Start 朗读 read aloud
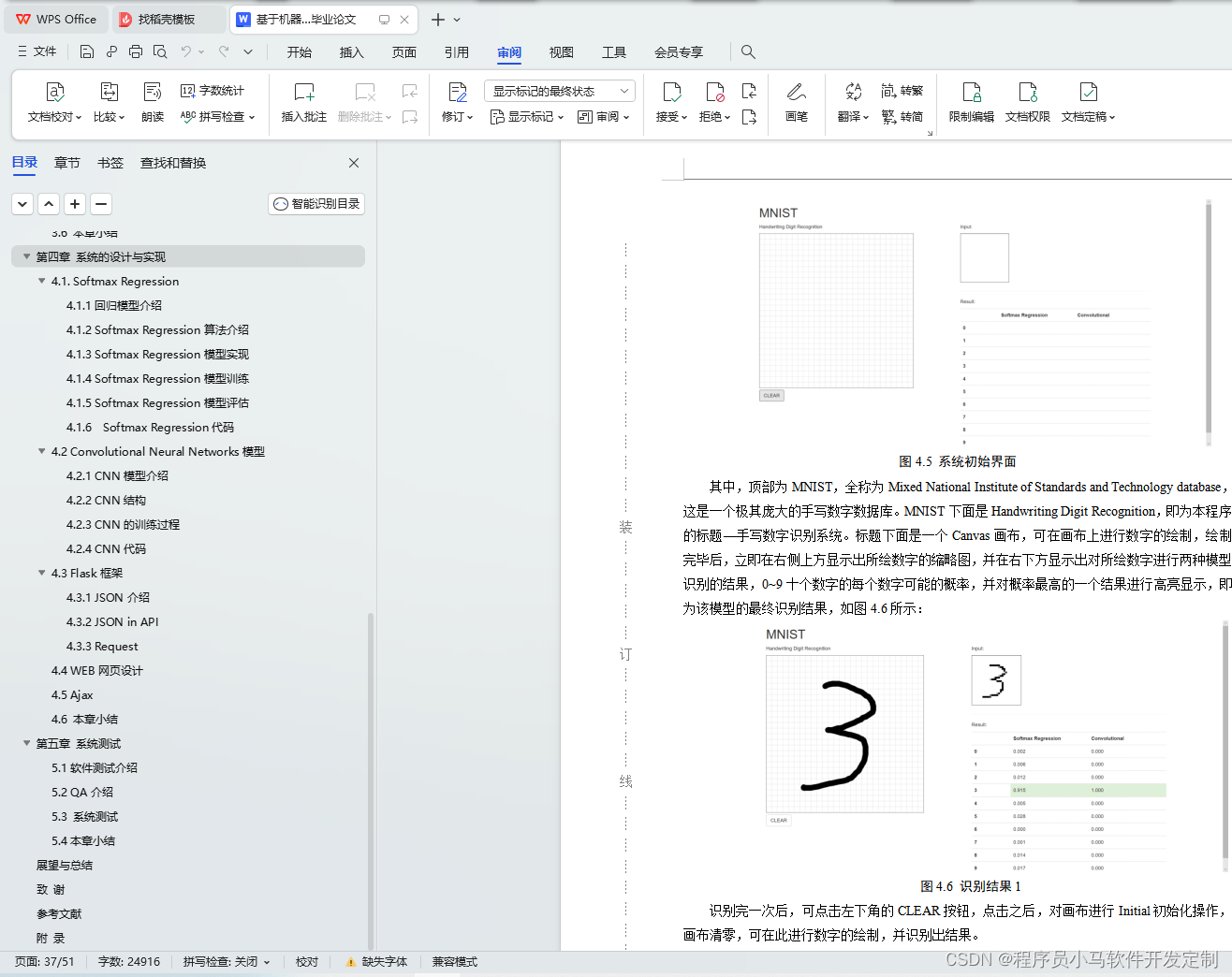This screenshot has width=1232, height=977. [153, 103]
